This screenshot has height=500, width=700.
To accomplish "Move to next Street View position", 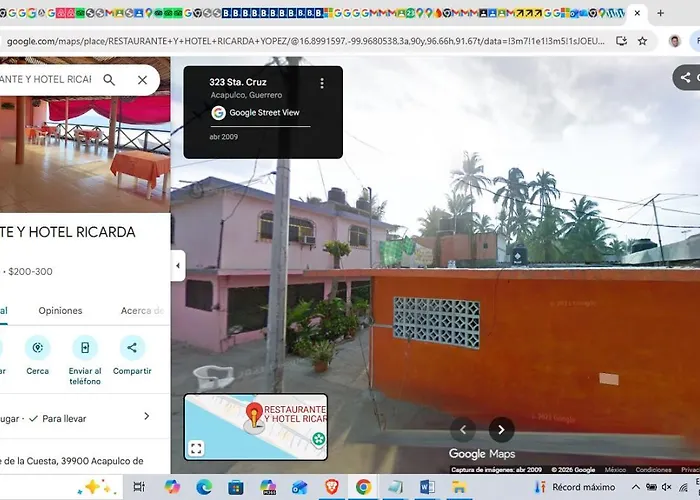I will coord(501,429).
